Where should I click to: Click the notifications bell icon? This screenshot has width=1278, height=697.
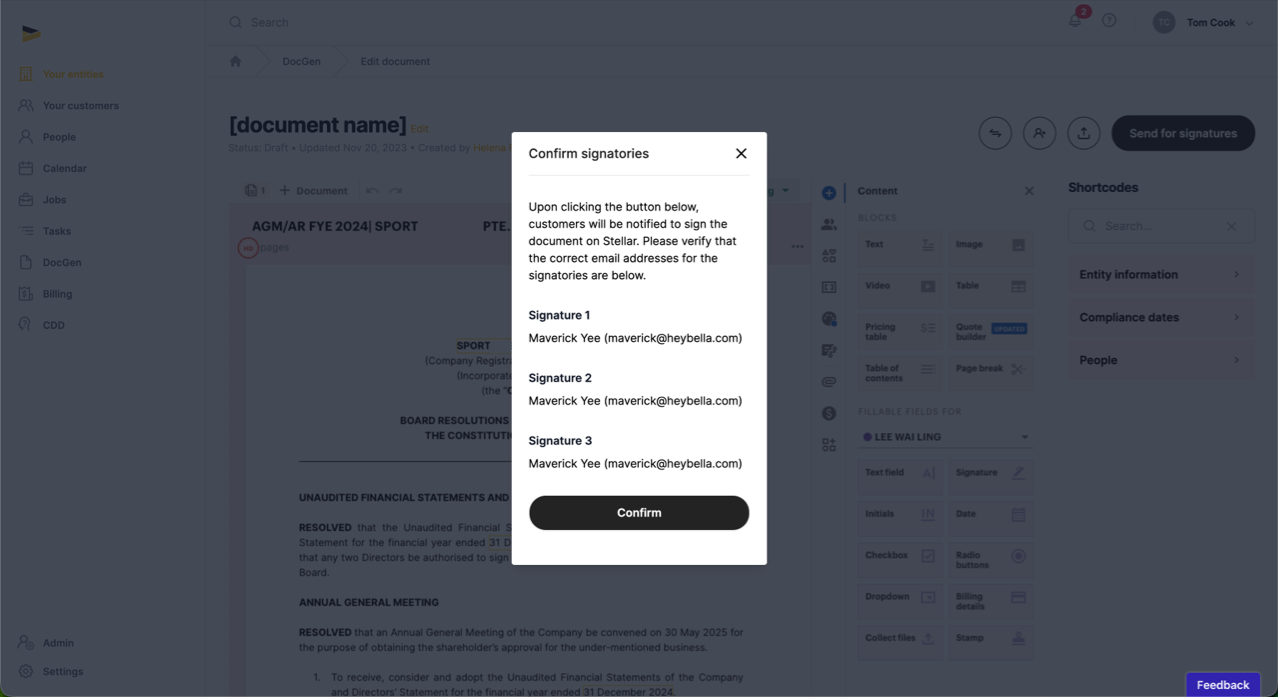coord(1075,21)
